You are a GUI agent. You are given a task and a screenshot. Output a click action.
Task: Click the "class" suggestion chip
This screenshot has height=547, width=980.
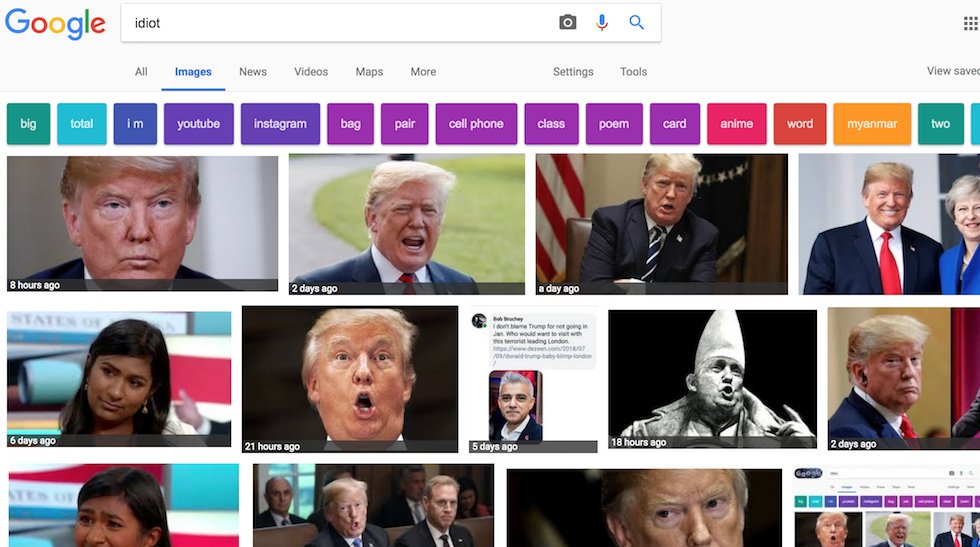[551, 124]
